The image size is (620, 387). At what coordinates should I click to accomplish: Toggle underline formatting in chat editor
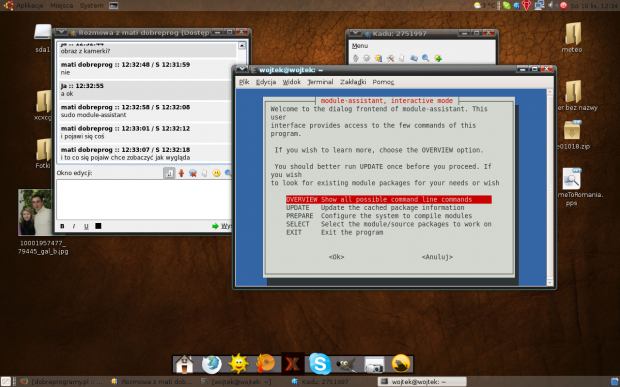coord(86,226)
